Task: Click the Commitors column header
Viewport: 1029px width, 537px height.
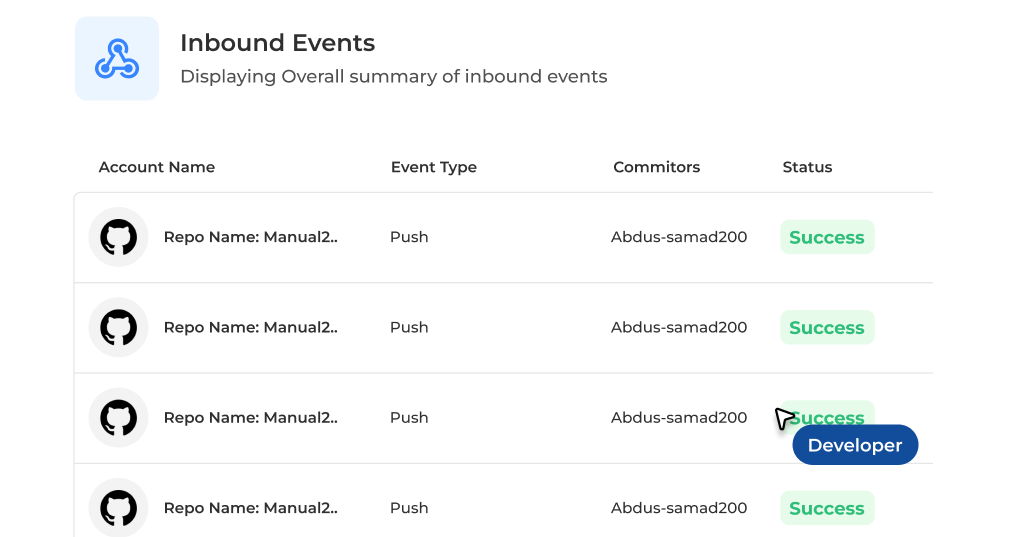Action: [657, 167]
